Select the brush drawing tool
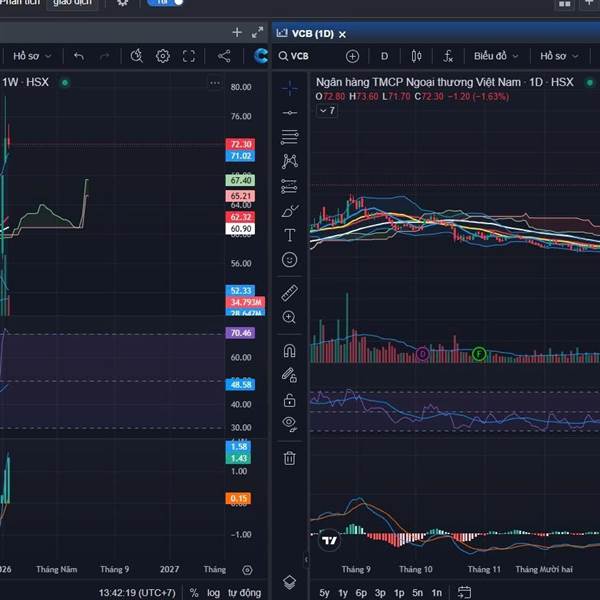Image resolution: width=600 pixels, height=600 pixels. click(290, 210)
